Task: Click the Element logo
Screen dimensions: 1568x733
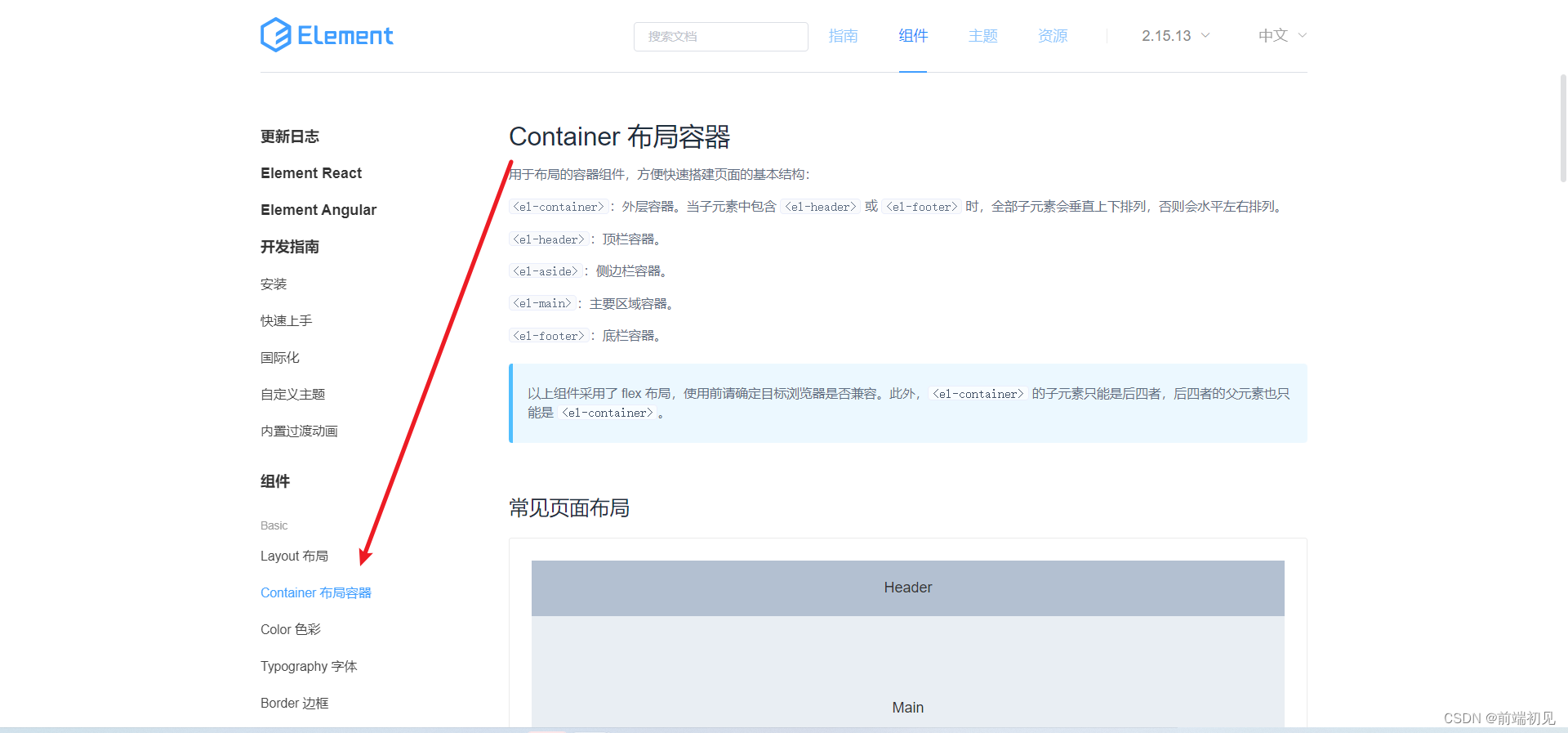Action: [327, 35]
